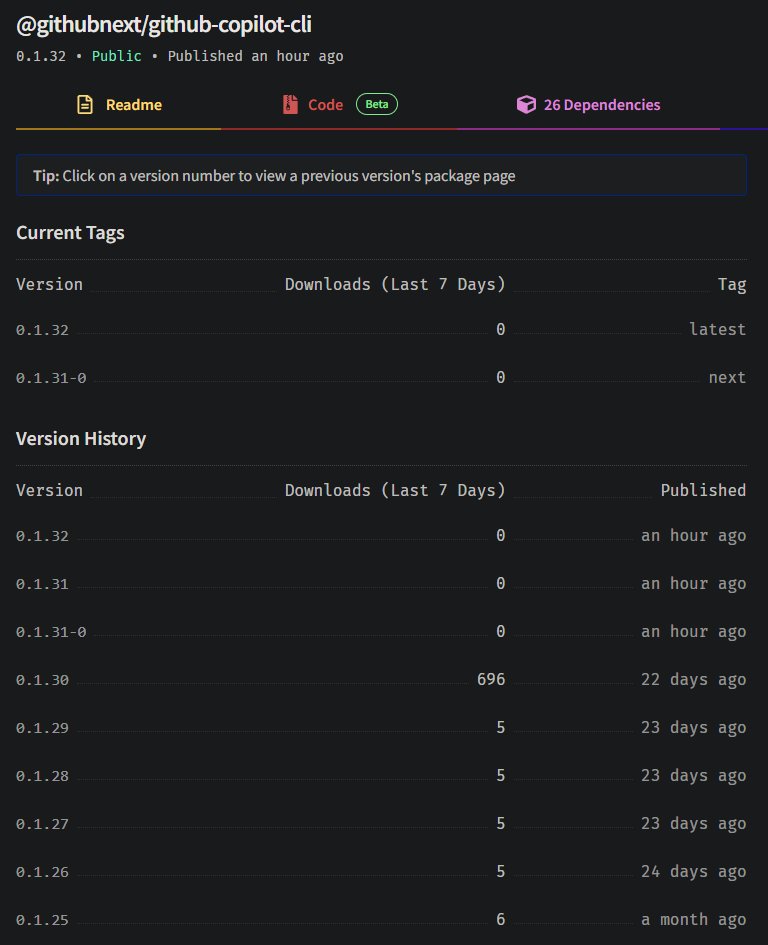The width and height of the screenshot is (768, 945).
Task: Click the Published column header
Action: coord(703,490)
